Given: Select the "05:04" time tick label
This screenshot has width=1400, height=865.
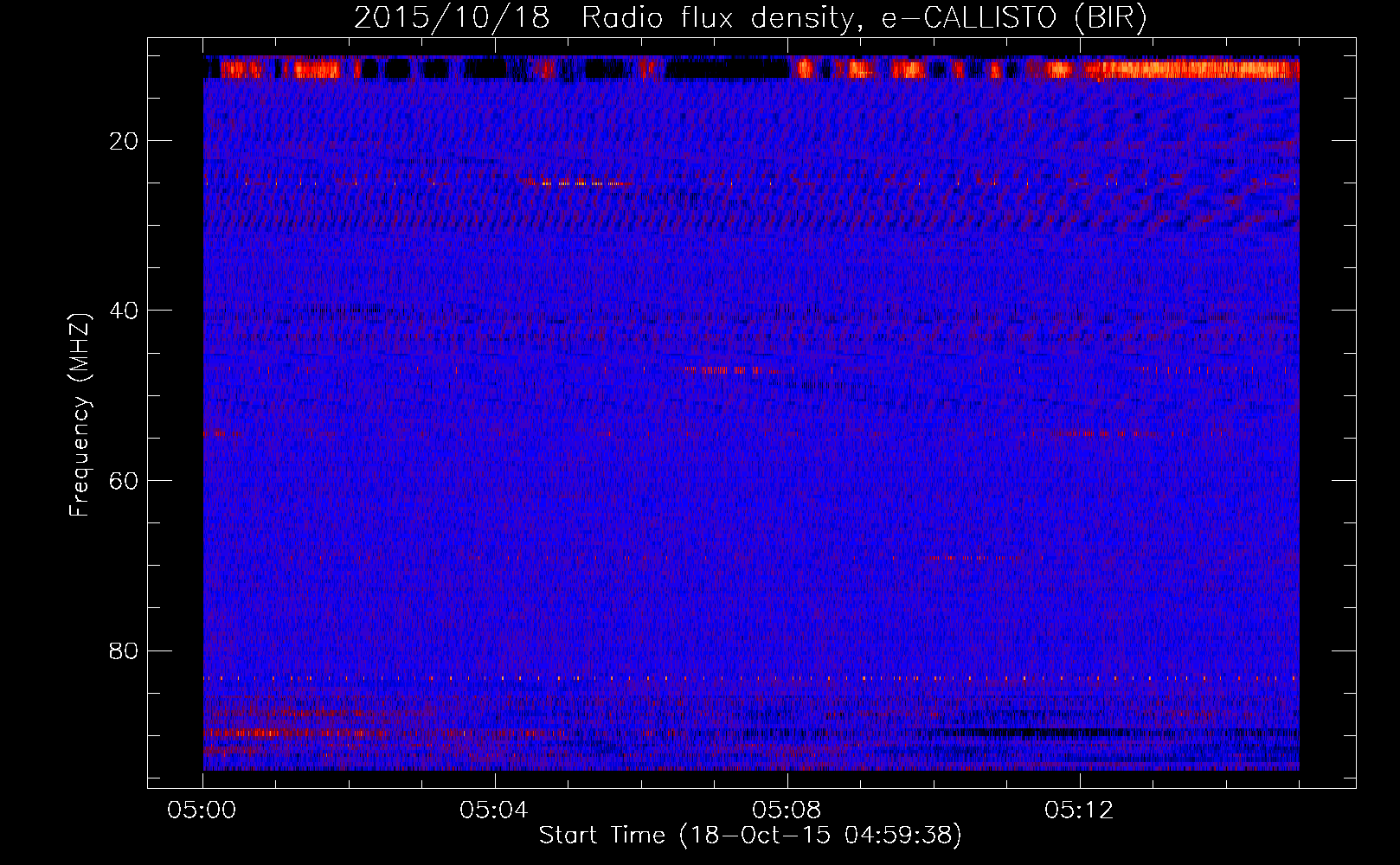Looking at the screenshot, I should click(x=495, y=811).
